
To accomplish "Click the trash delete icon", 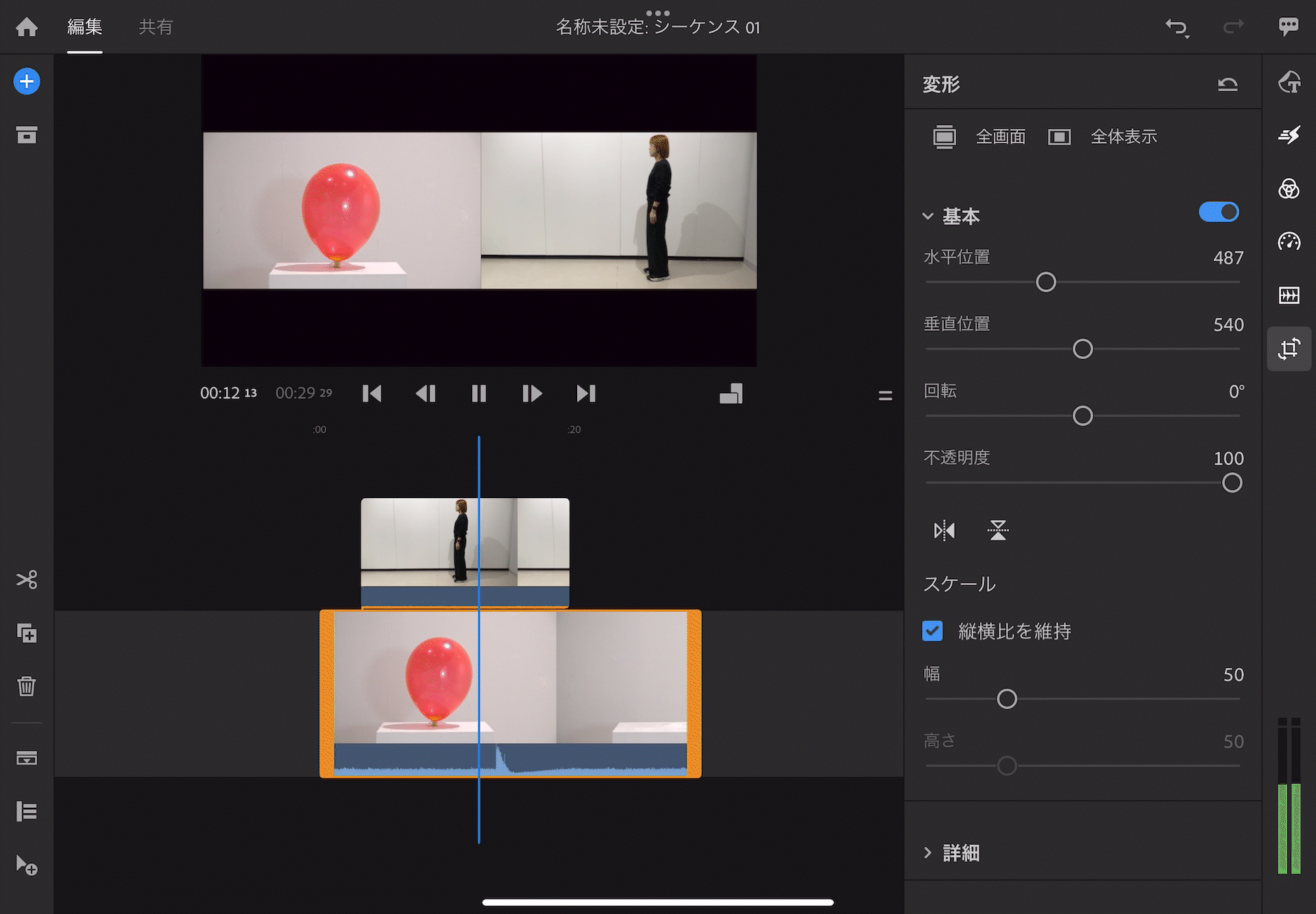I will point(27,686).
